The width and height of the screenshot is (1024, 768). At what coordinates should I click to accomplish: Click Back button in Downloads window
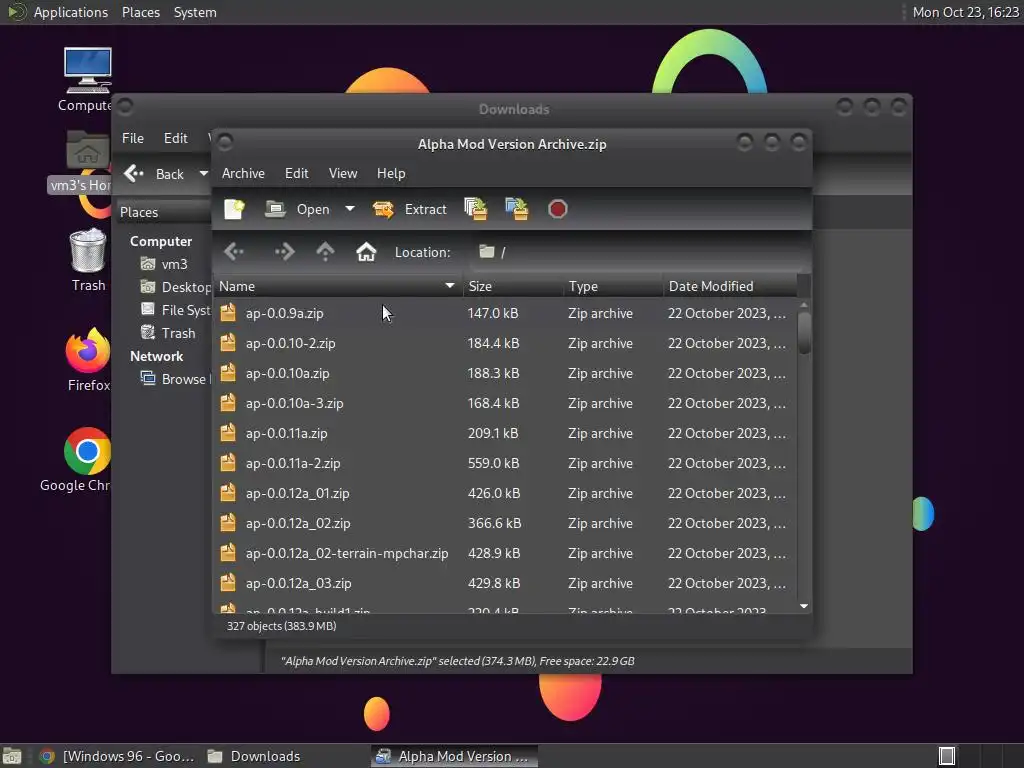click(154, 174)
